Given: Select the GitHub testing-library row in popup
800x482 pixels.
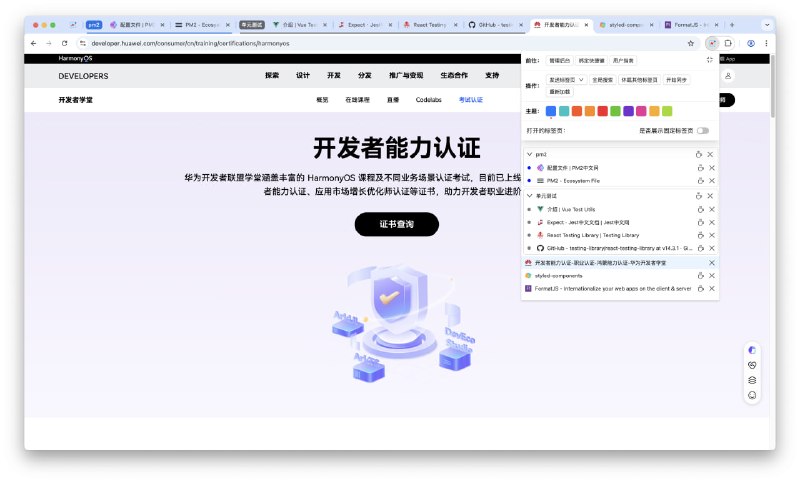Looking at the screenshot, I should coord(620,248).
